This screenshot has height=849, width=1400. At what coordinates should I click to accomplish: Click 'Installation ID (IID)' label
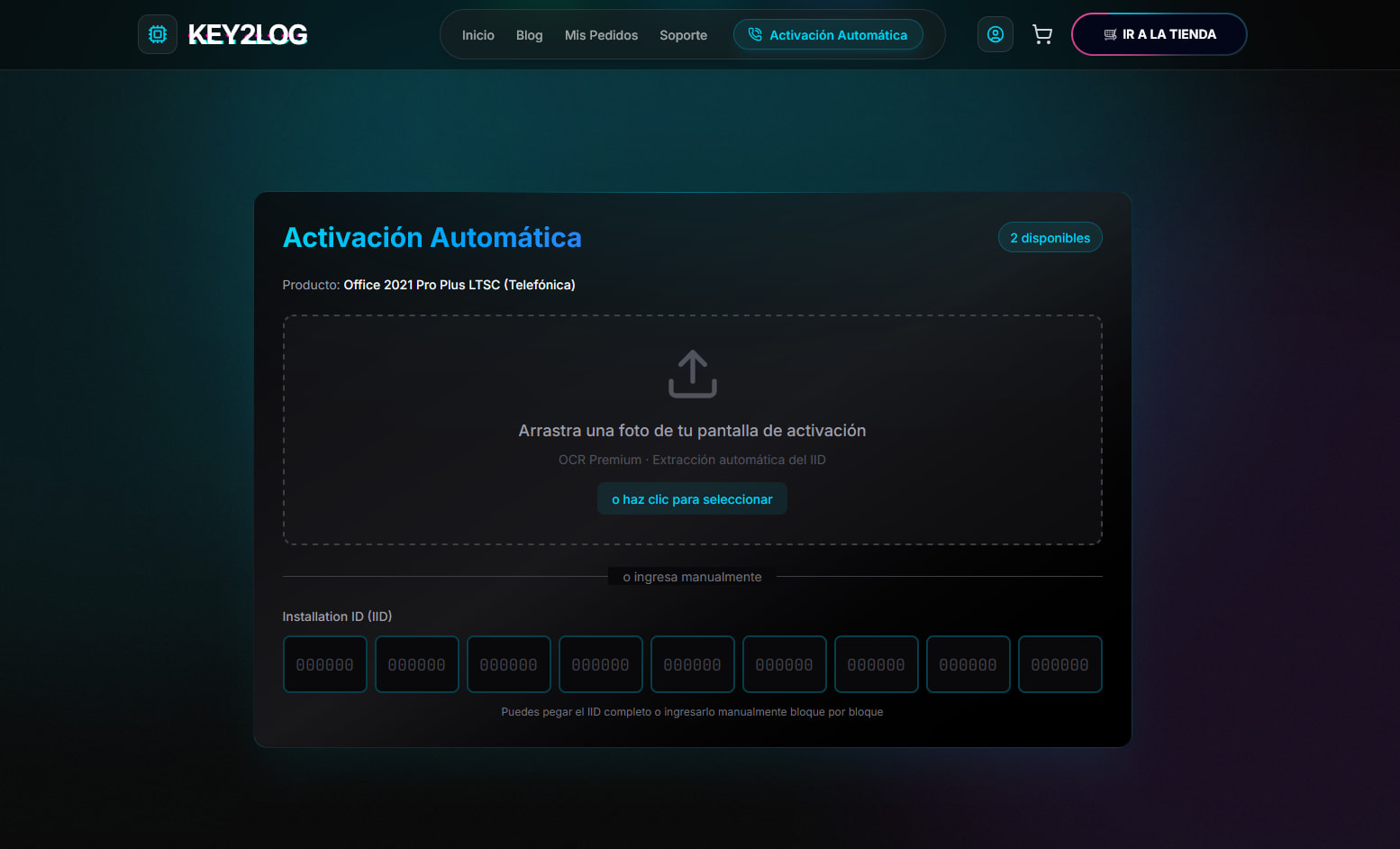point(337,616)
